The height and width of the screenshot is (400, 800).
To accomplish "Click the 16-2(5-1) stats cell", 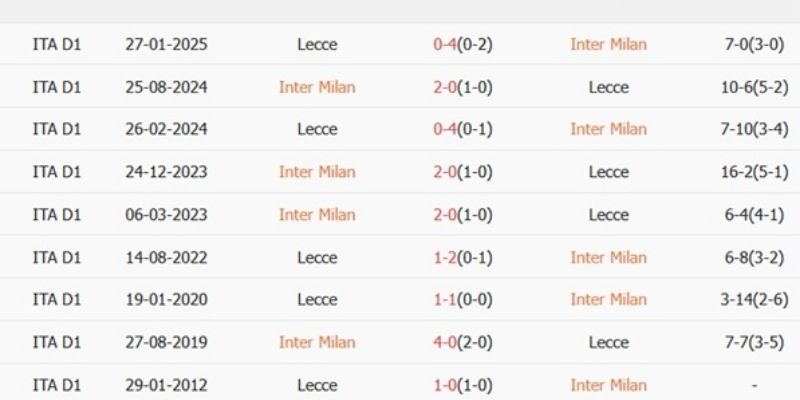I will click(x=754, y=172).
